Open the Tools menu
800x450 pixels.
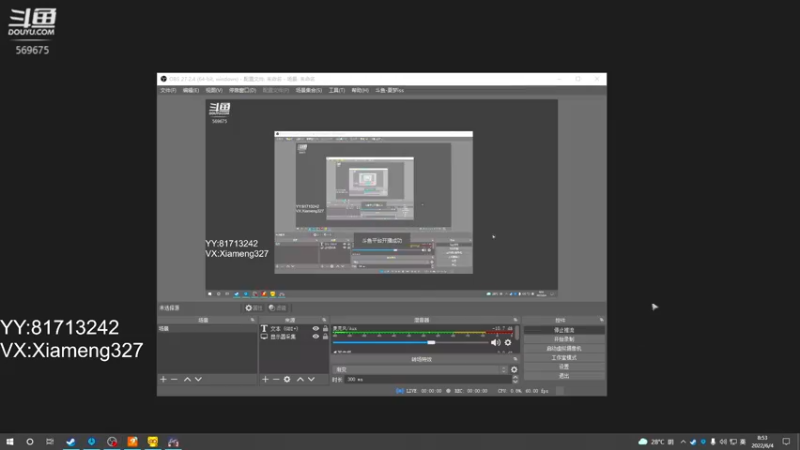coord(337,90)
